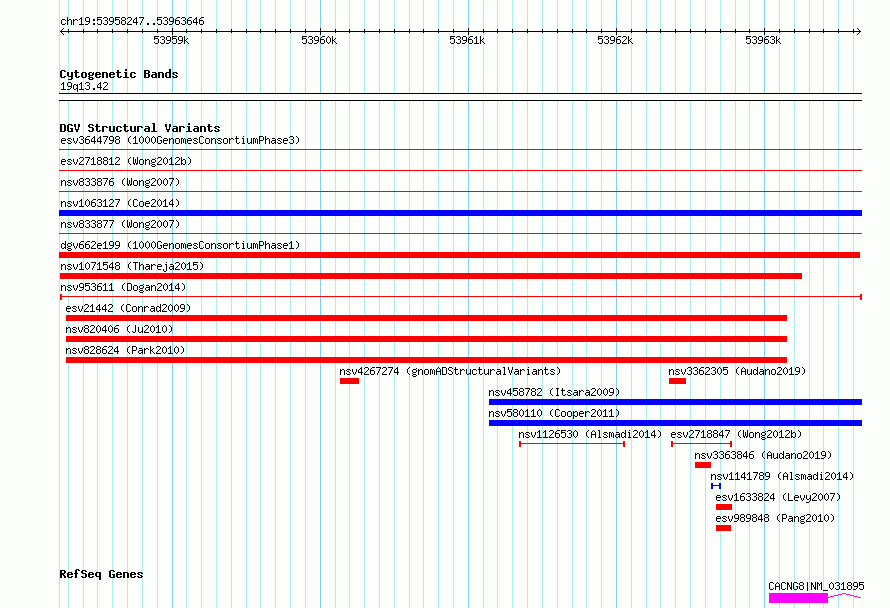Open the DGV Structural Variants track heading

pos(140,128)
